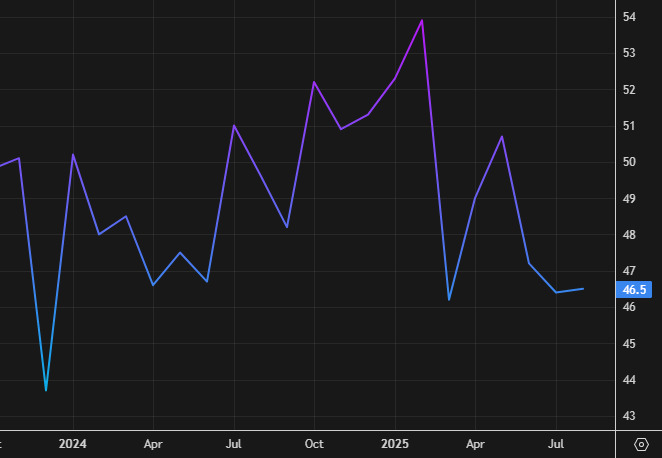This screenshot has width=662, height=458.
Task: Click the Oct time axis label
Action: pyautogui.click(x=314, y=444)
